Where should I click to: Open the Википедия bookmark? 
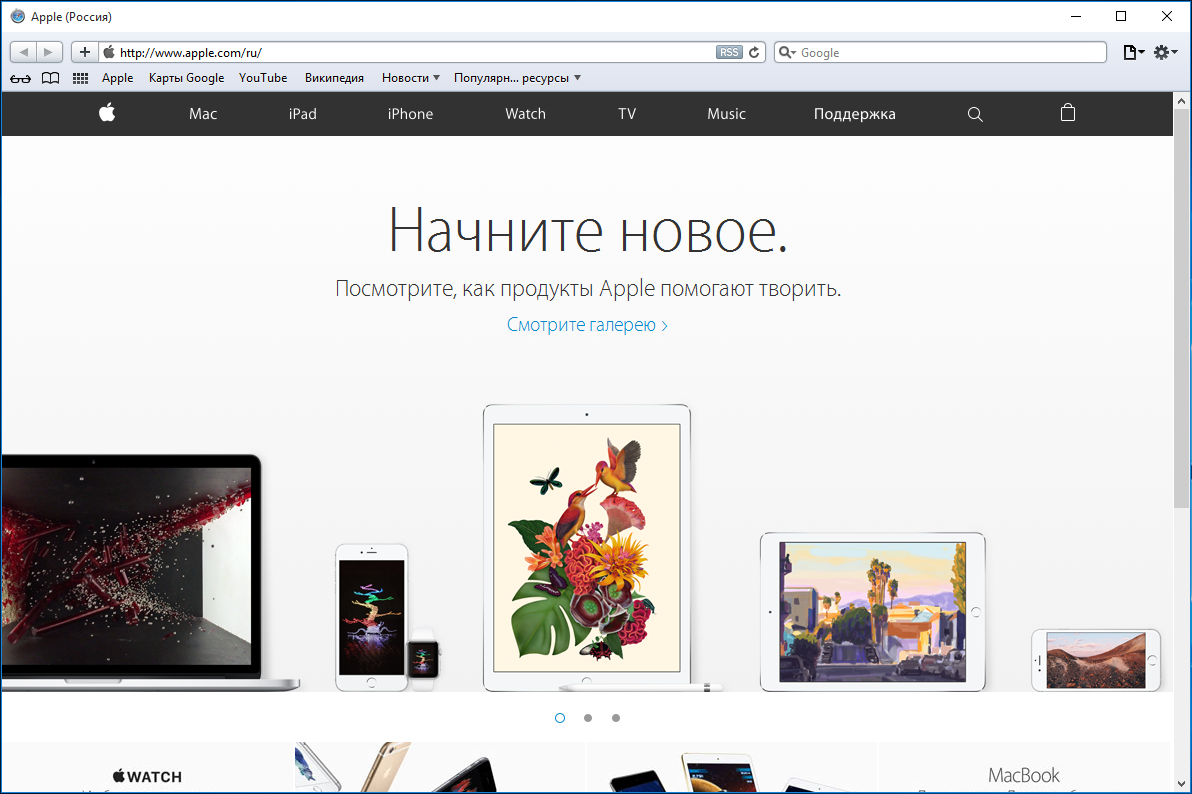click(334, 78)
